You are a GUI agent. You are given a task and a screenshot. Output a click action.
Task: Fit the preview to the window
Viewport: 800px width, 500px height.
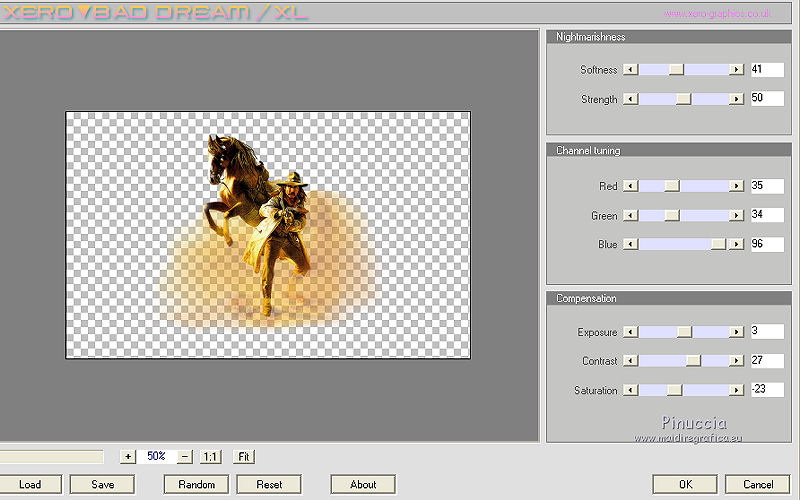pos(244,457)
